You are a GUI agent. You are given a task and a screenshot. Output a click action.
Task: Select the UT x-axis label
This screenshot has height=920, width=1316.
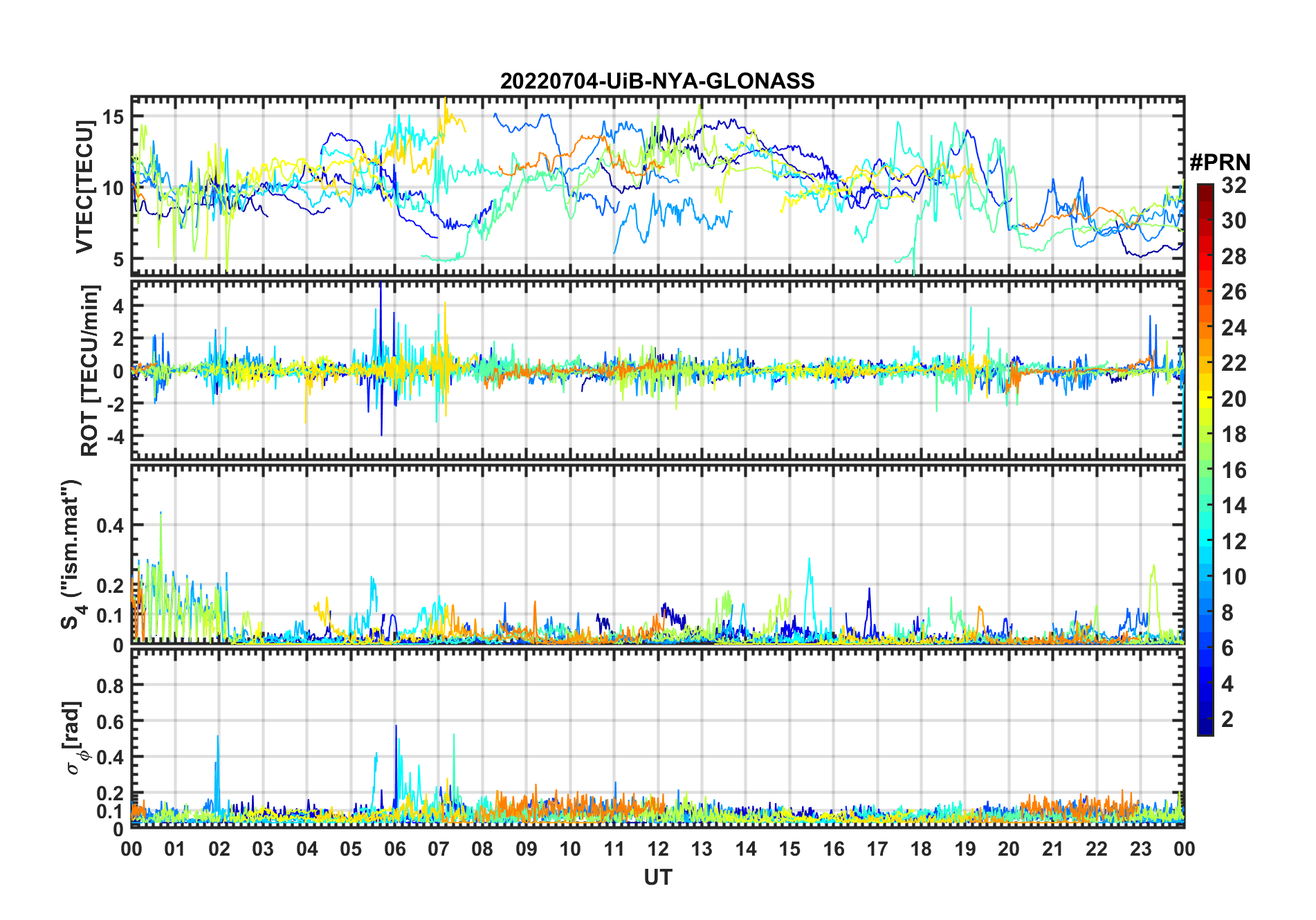click(x=658, y=878)
